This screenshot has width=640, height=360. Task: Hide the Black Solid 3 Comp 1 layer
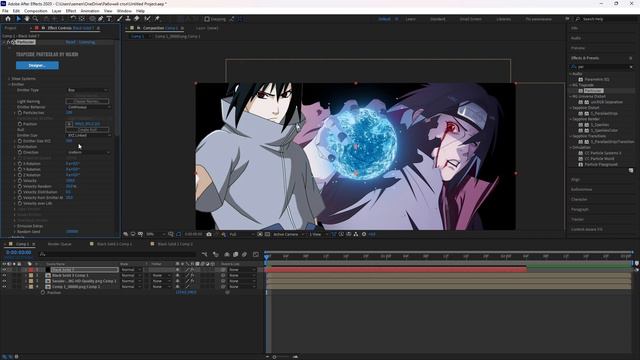(4, 276)
